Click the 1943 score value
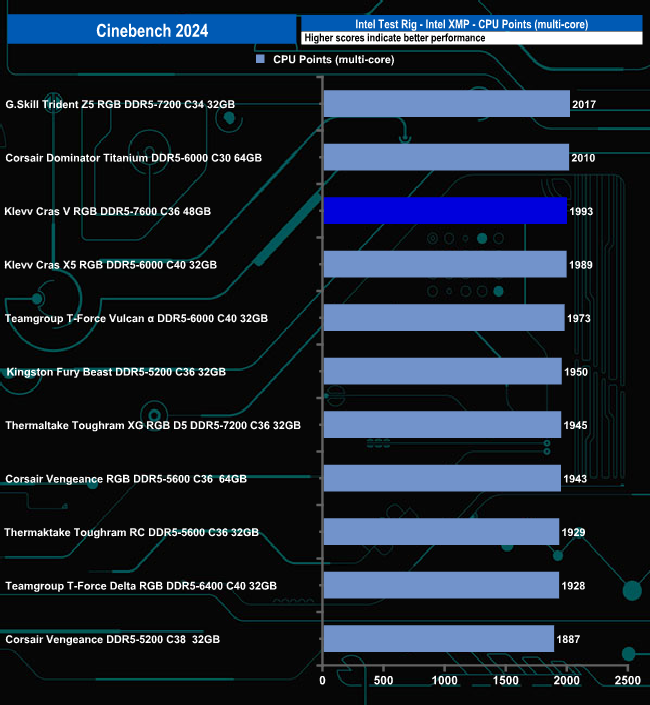This screenshot has height=705, width=650. pos(575,479)
